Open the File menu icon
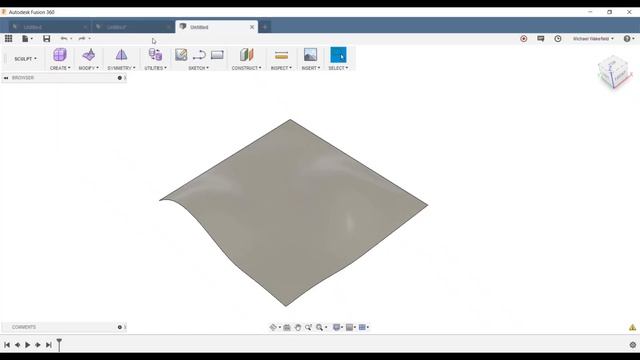 click(x=27, y=38)
